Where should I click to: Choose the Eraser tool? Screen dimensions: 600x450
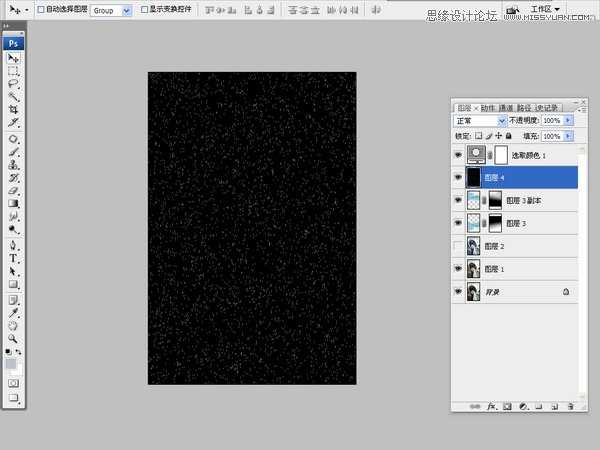[14, 190]
